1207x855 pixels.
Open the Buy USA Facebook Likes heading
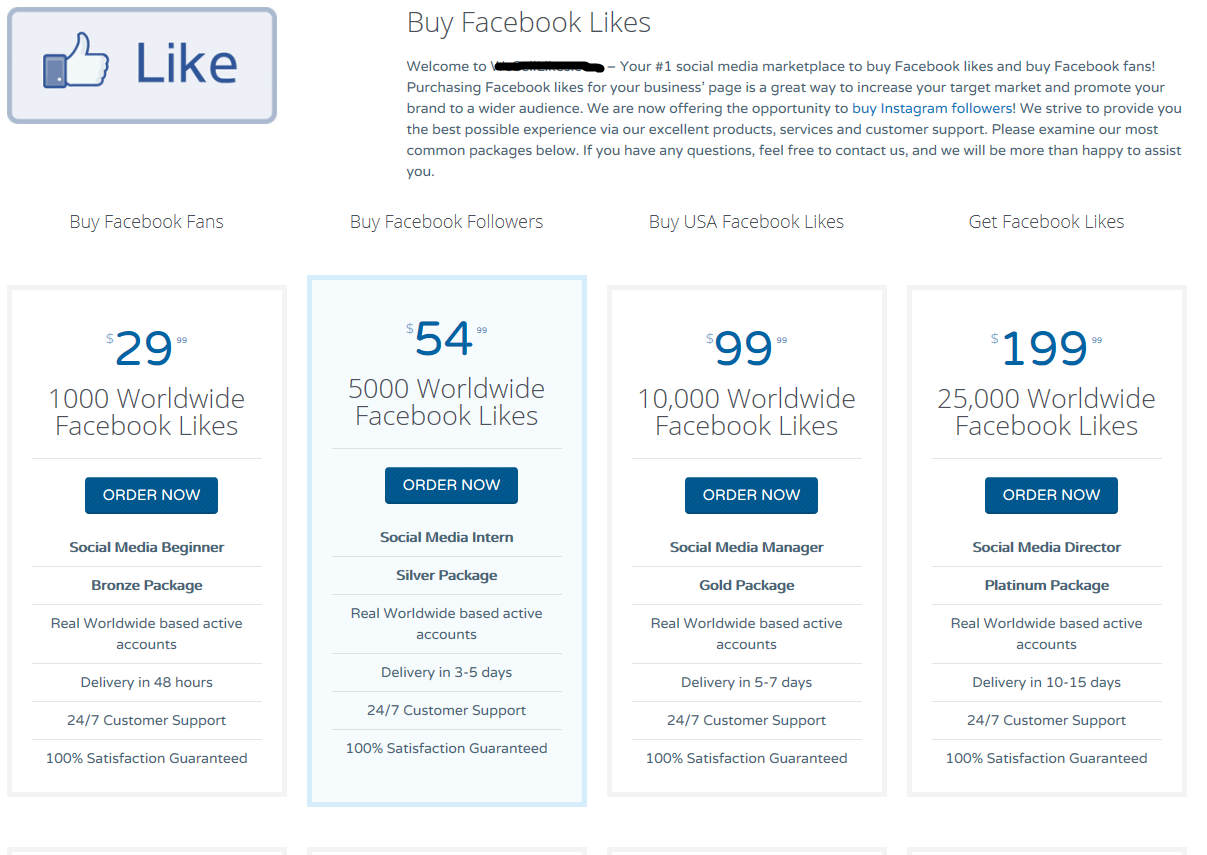coord(746,222)
